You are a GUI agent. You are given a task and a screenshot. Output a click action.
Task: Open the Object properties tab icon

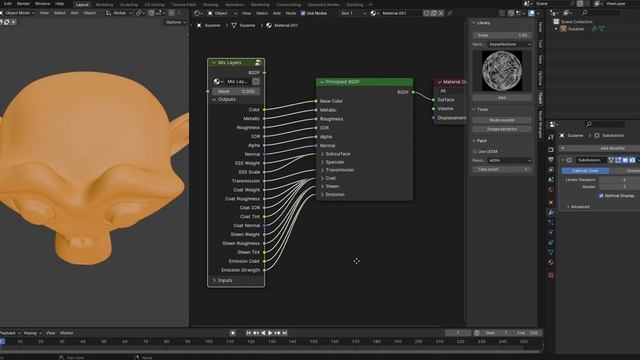click(551, 202)
